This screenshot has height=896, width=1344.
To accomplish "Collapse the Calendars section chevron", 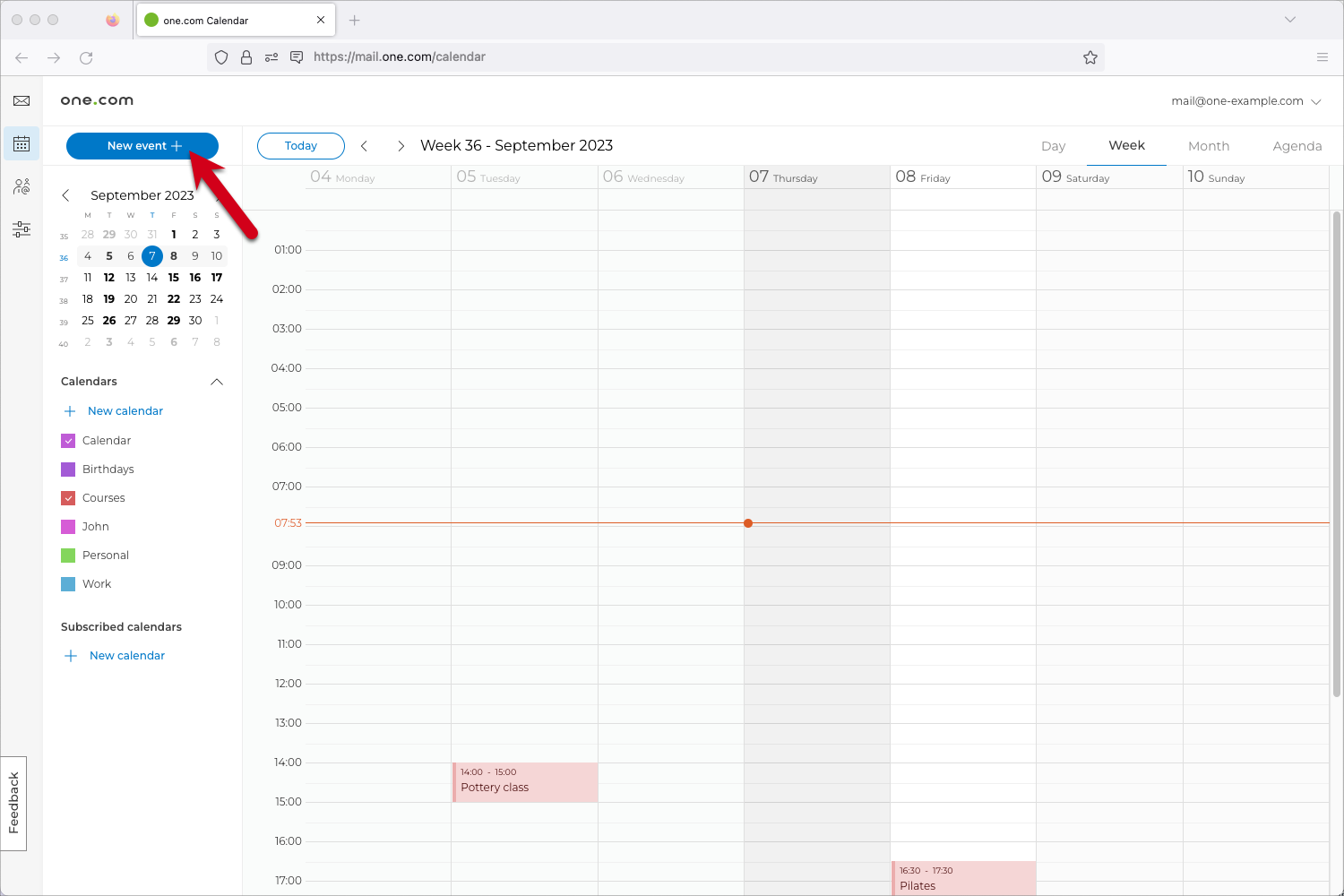I will pyautogui.click(x=216, y=382).
